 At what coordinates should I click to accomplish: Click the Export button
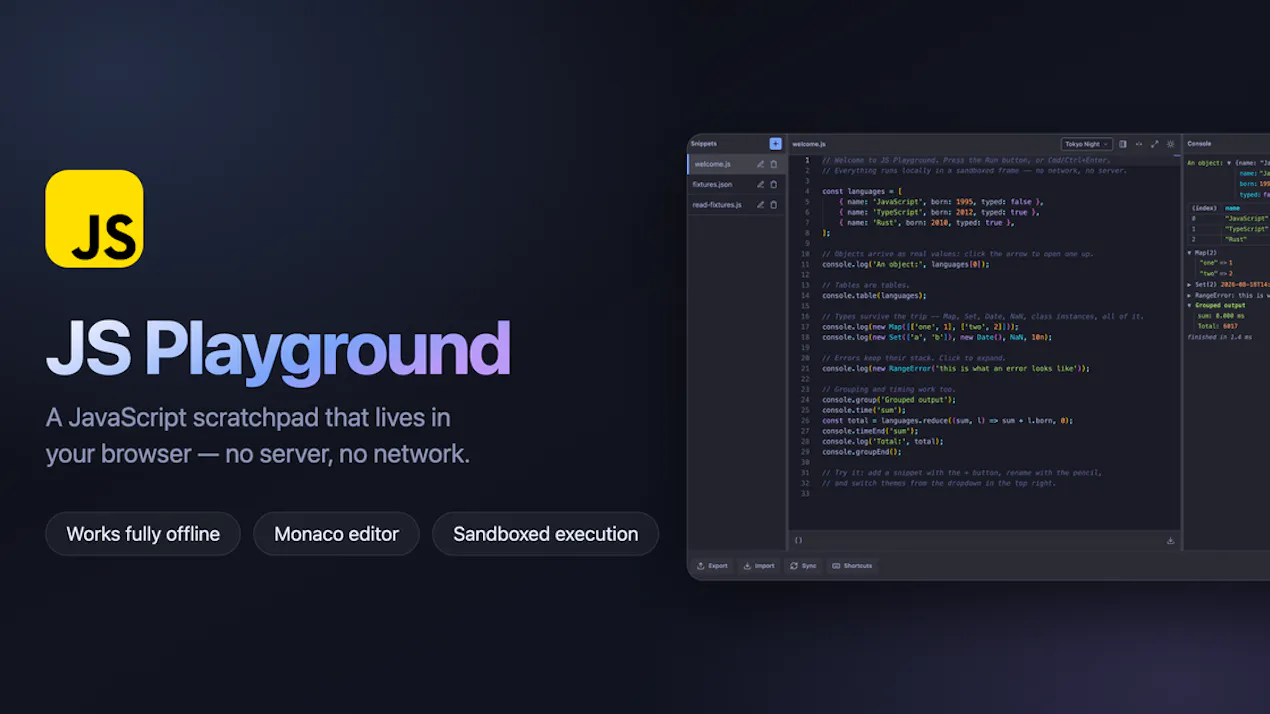[x=712, y=566]
